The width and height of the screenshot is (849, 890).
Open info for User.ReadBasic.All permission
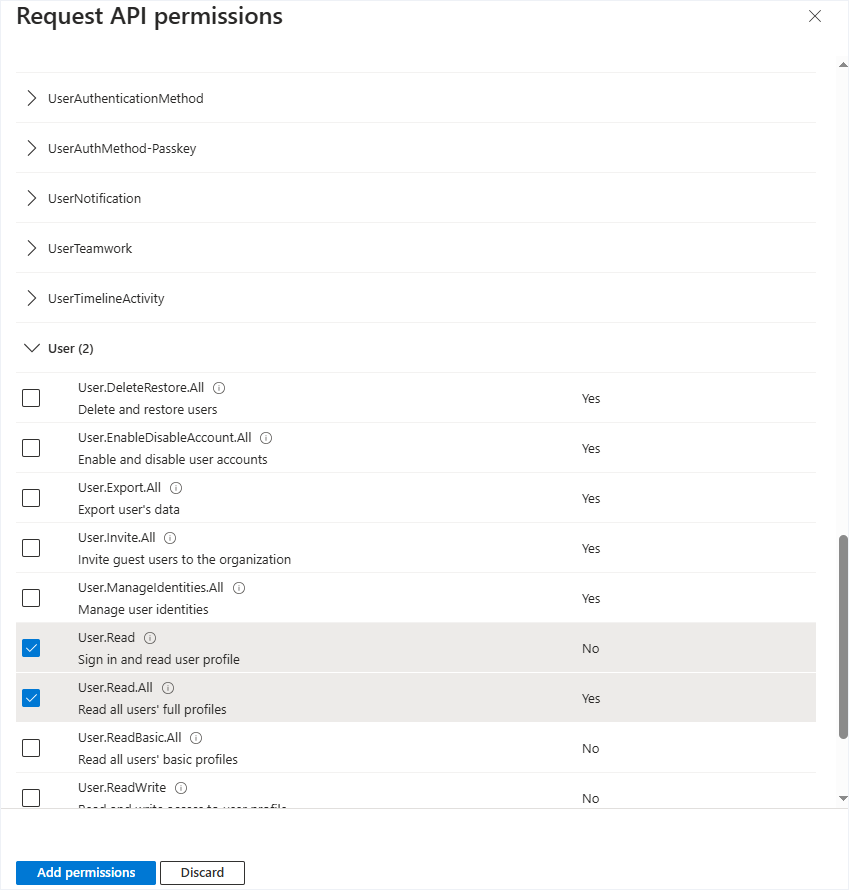[x=196, y=738]
